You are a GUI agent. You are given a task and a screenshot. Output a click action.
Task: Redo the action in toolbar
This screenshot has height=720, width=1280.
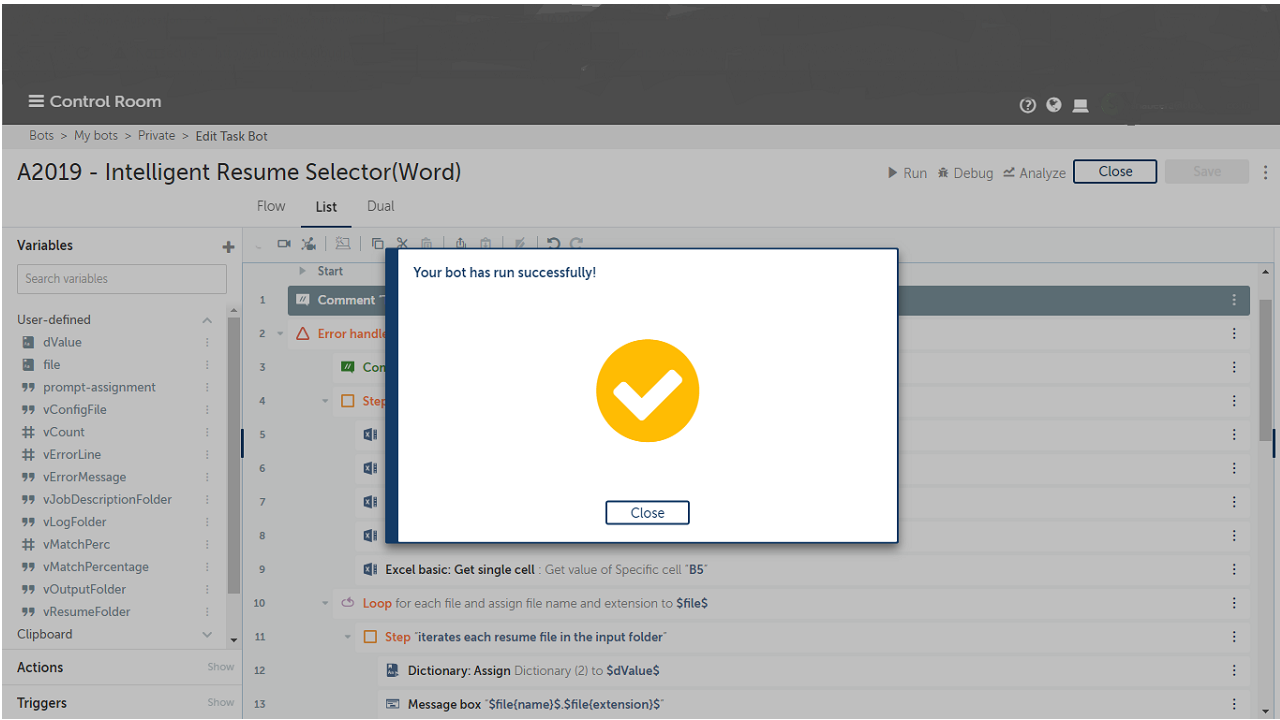[577, 243]
